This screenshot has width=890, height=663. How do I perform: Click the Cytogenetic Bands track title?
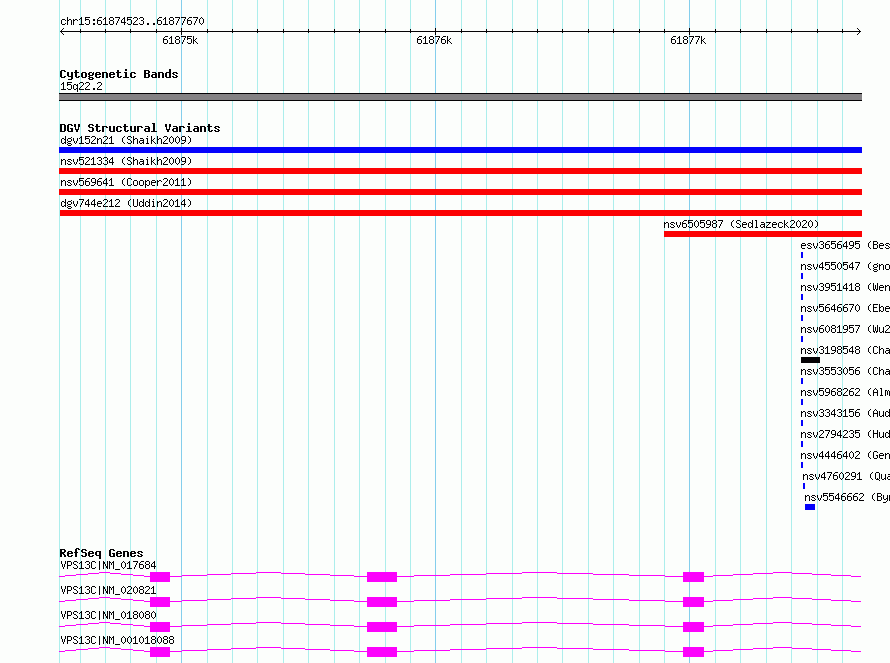click(119, 74)
